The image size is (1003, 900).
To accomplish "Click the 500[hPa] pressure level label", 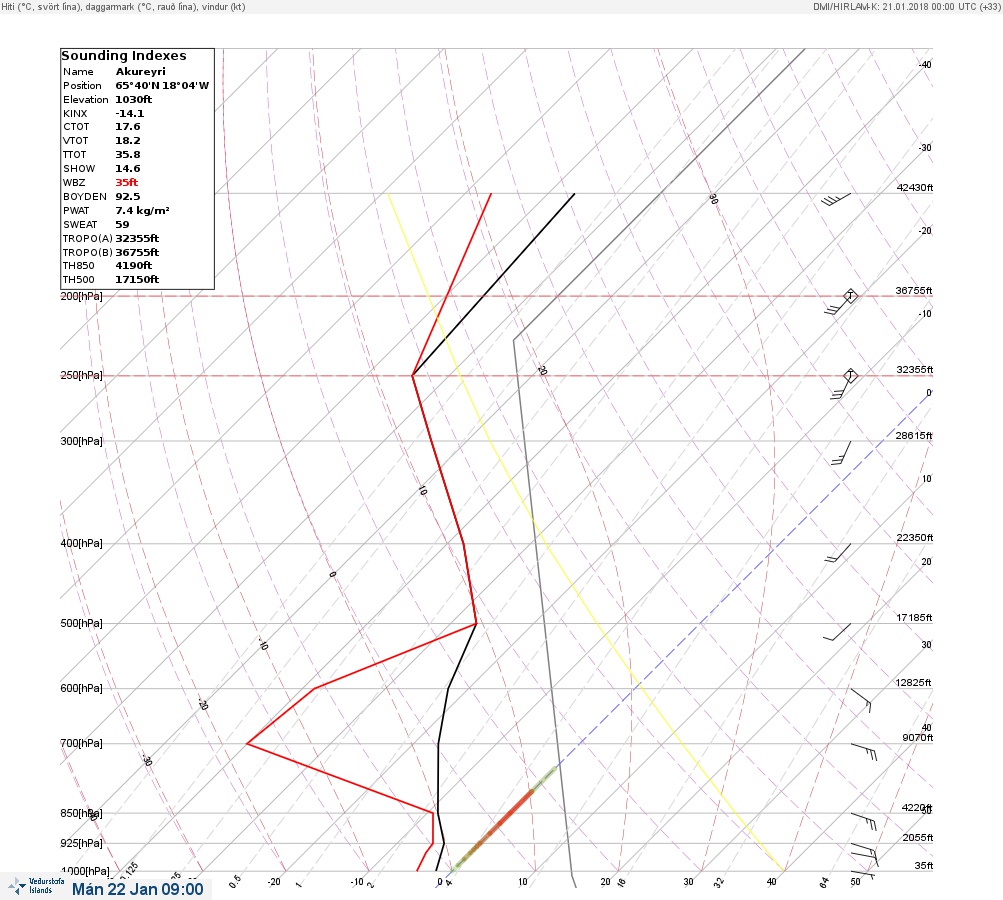I will tap(81, 623).
